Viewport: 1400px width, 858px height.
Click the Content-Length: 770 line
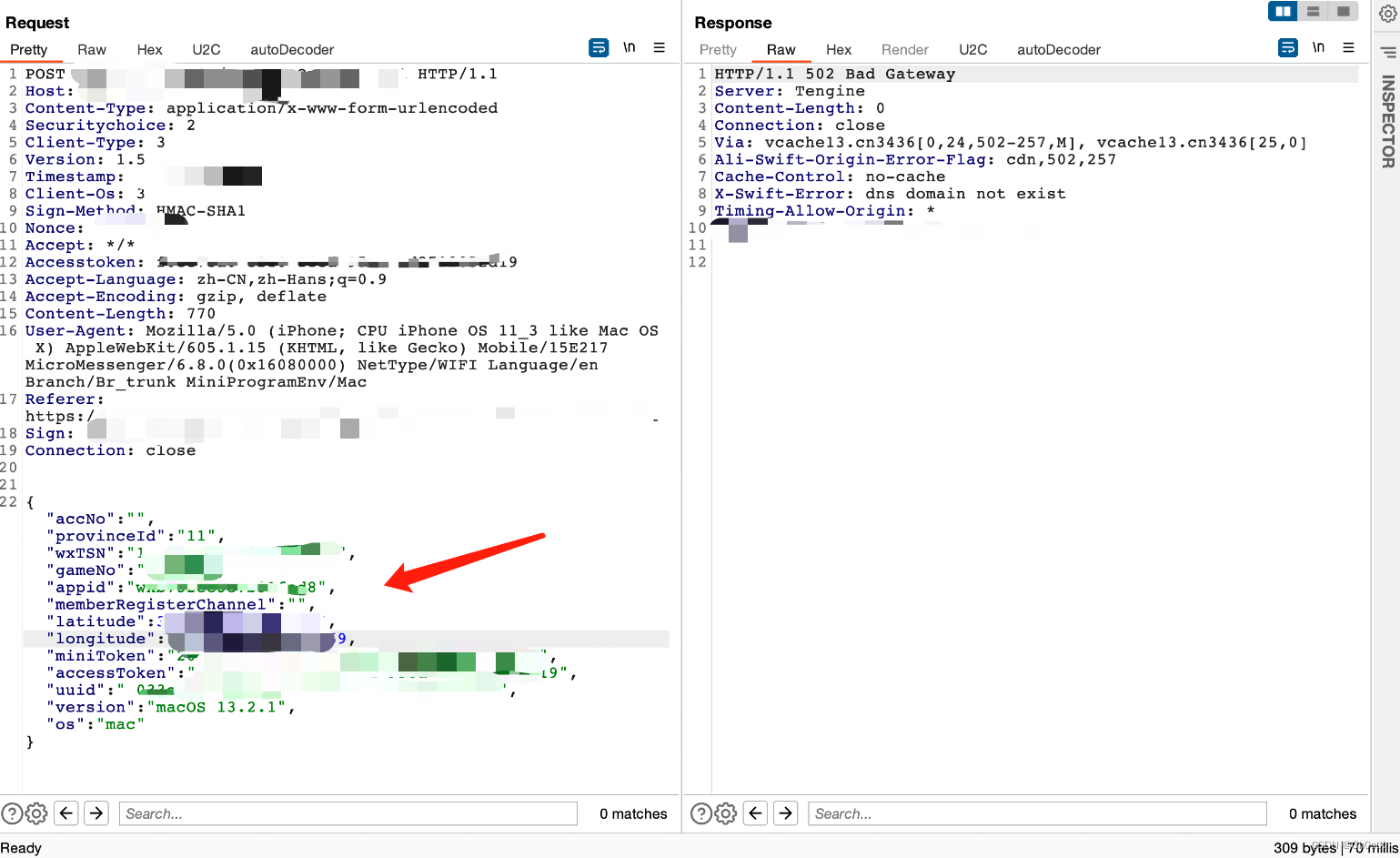pos(120,314)
